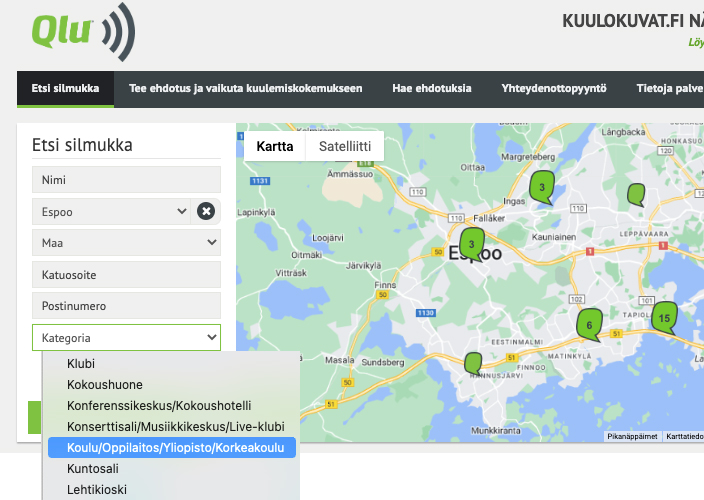Clear the Espoo city selection

click(205, 211)
